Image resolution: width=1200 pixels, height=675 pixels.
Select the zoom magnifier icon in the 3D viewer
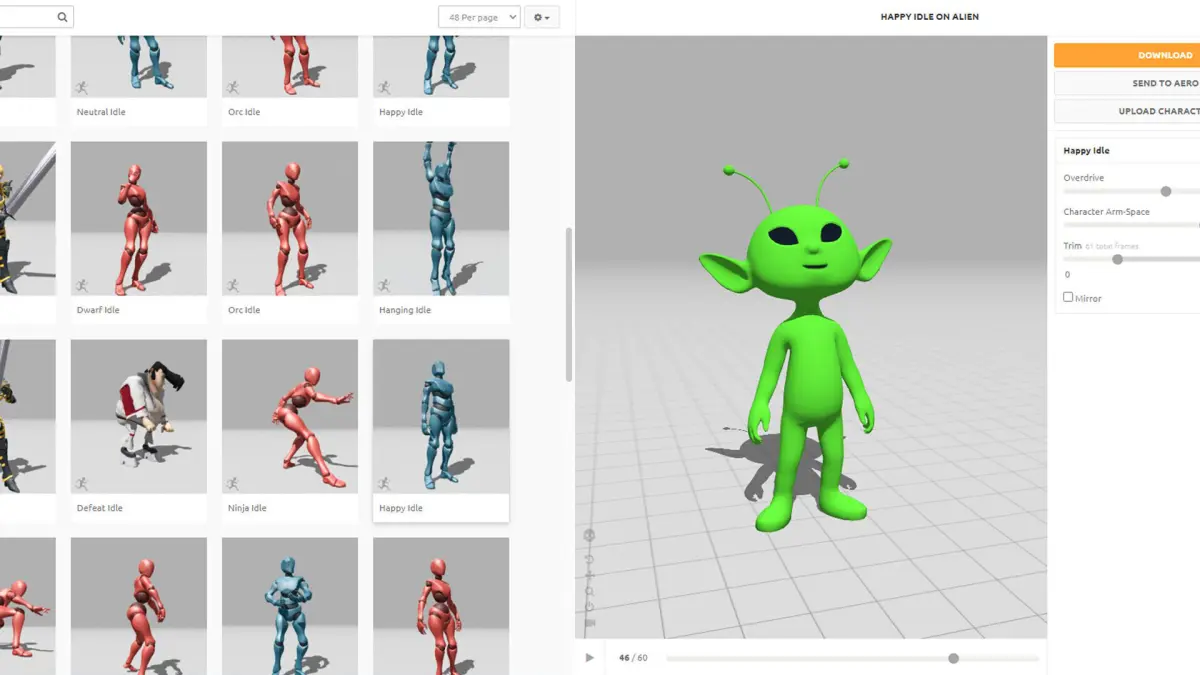coord(589,591)
